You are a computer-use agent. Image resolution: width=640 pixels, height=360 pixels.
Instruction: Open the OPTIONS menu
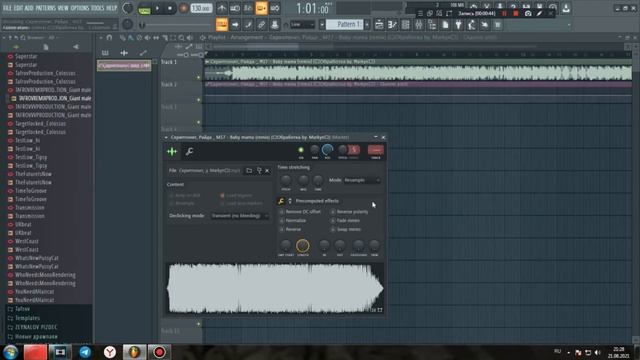80,8
